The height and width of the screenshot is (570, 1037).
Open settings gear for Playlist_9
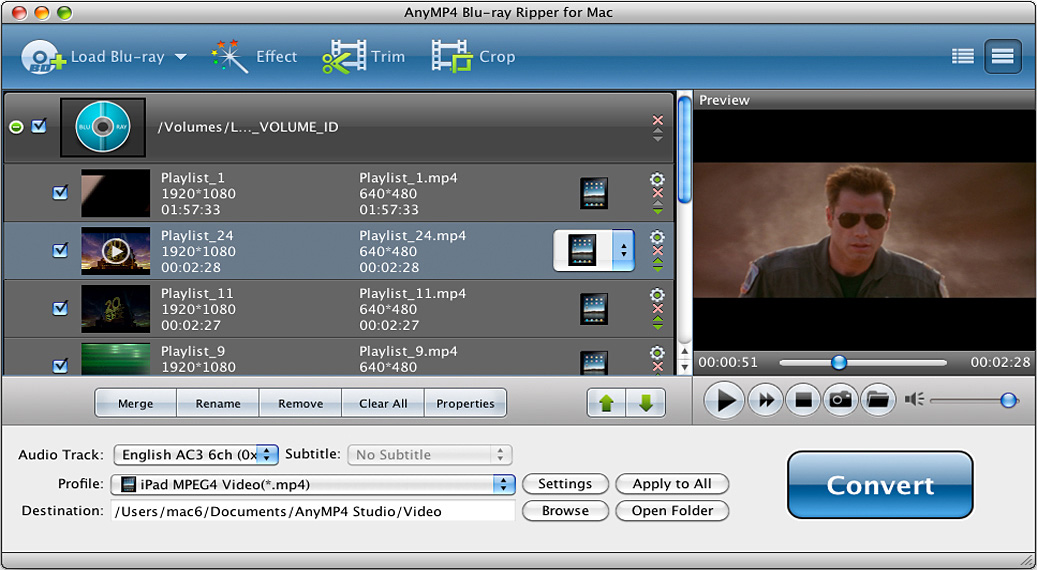[x=657, y=352]
